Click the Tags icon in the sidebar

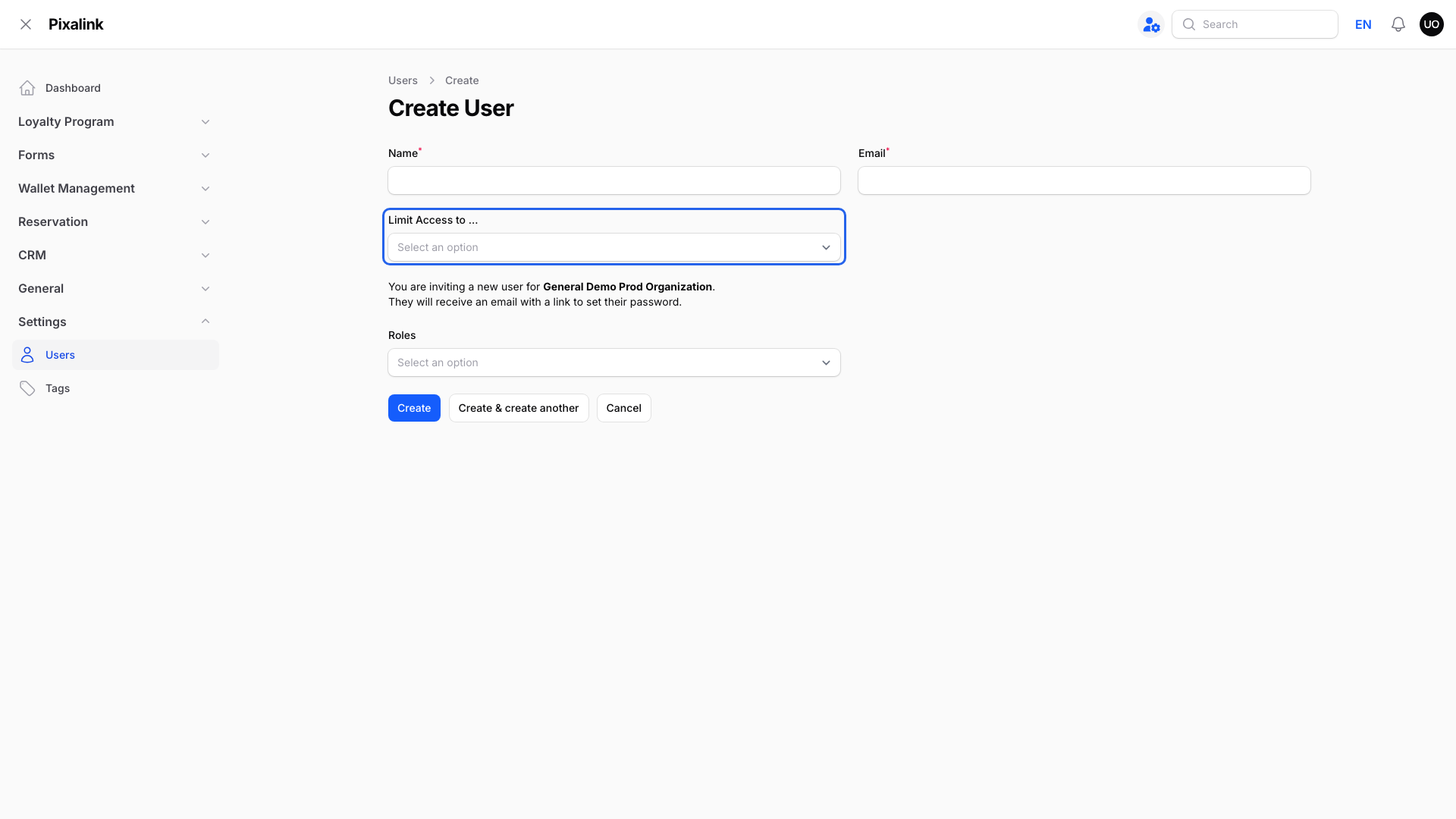(27, 388)
